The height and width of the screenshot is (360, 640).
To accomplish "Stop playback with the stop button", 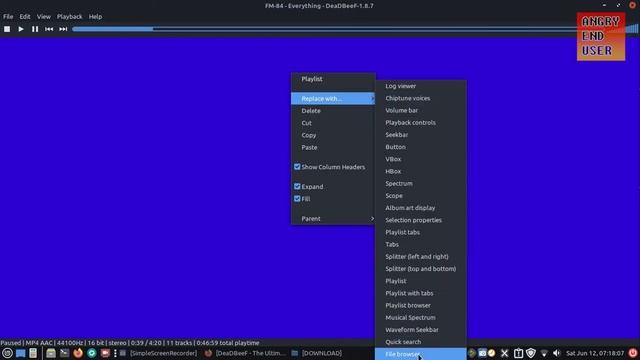I will pos(7,29).
